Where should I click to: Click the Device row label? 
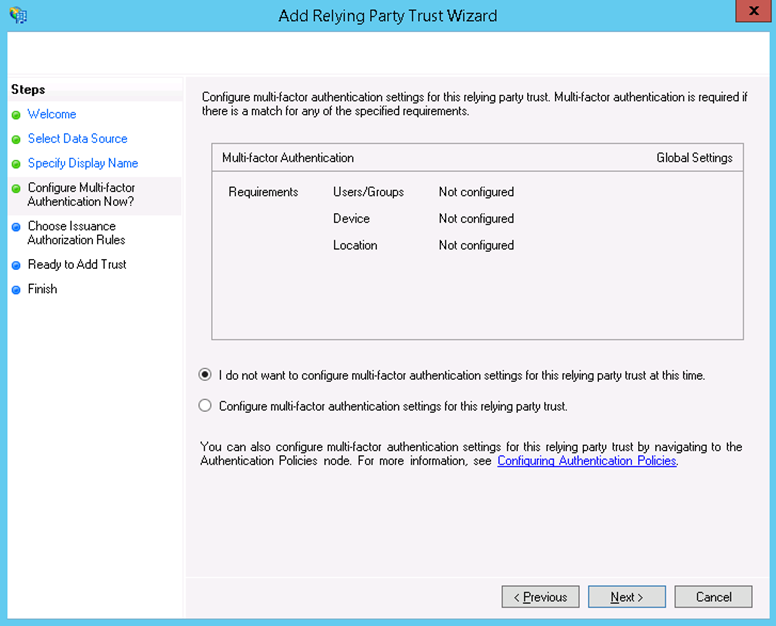point(351,218)
